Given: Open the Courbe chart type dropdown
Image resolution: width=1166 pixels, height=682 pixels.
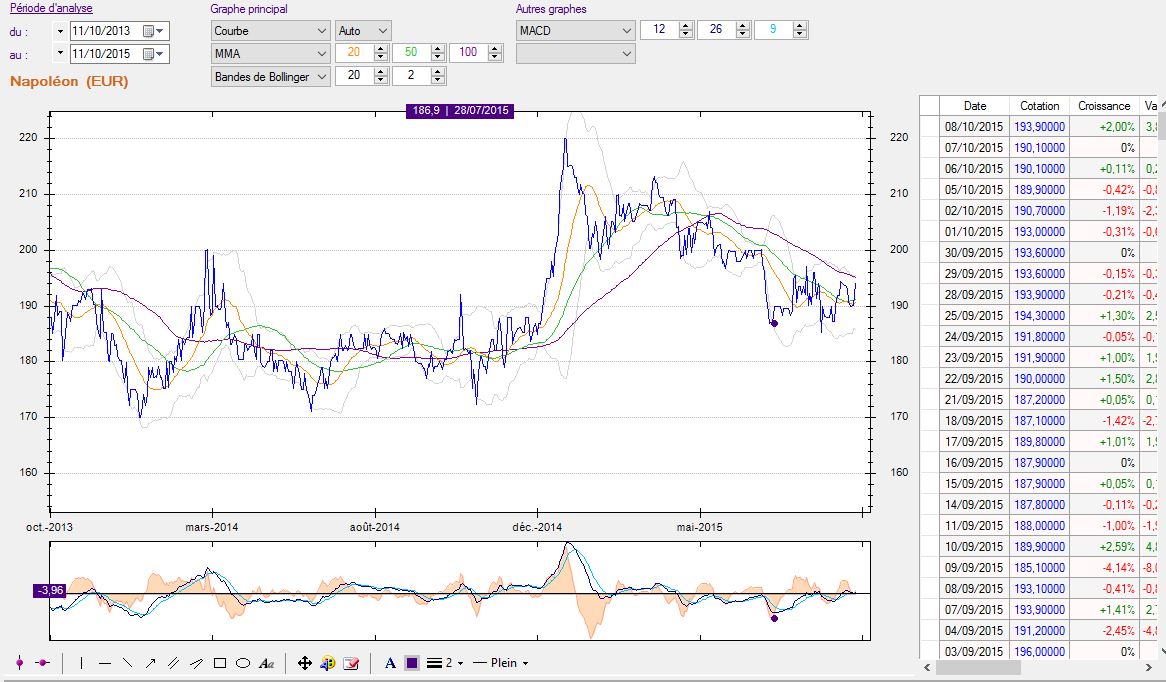Looking at the screenshot, I should pos(270,31).
